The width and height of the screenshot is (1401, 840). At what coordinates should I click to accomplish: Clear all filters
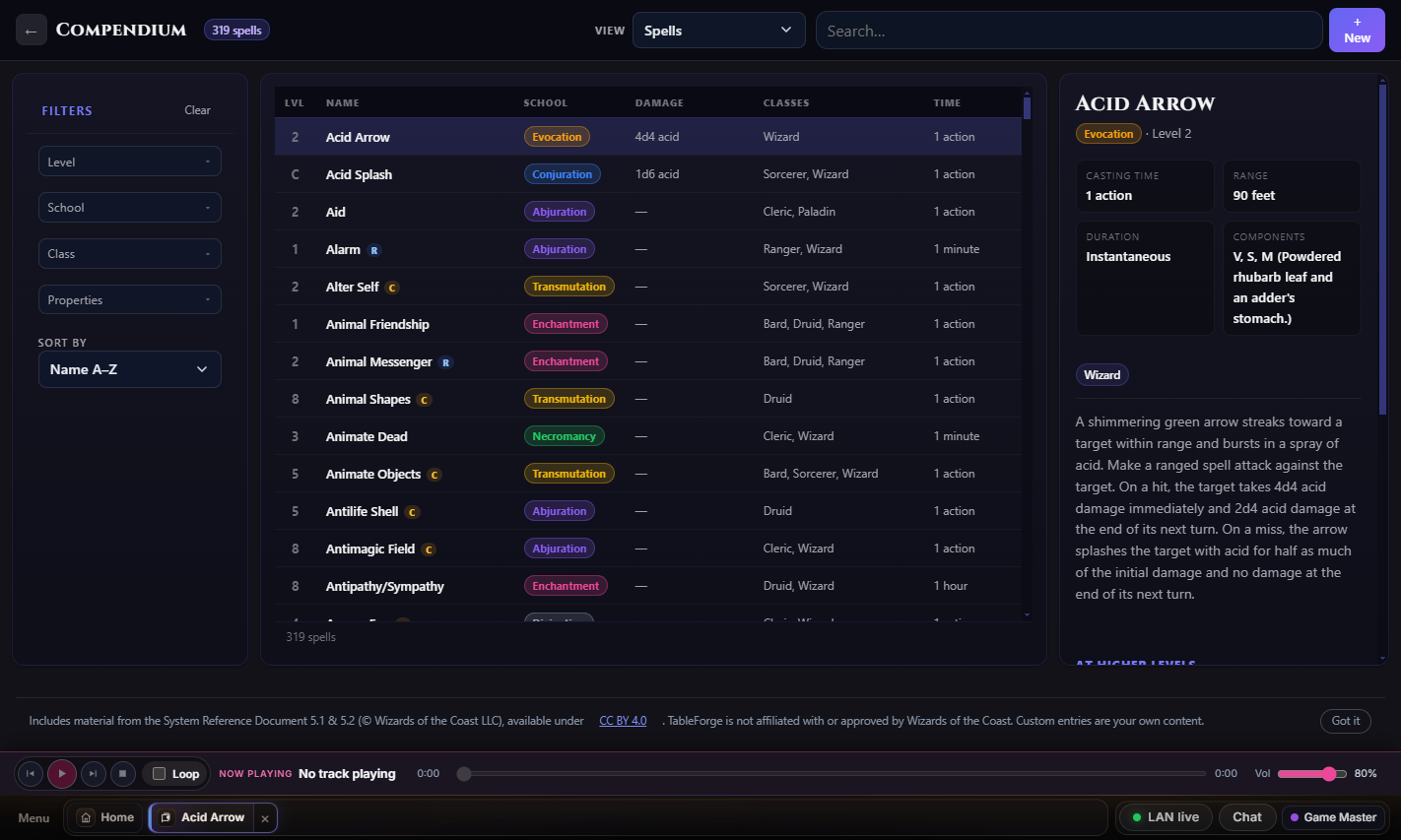click(197, 110)
